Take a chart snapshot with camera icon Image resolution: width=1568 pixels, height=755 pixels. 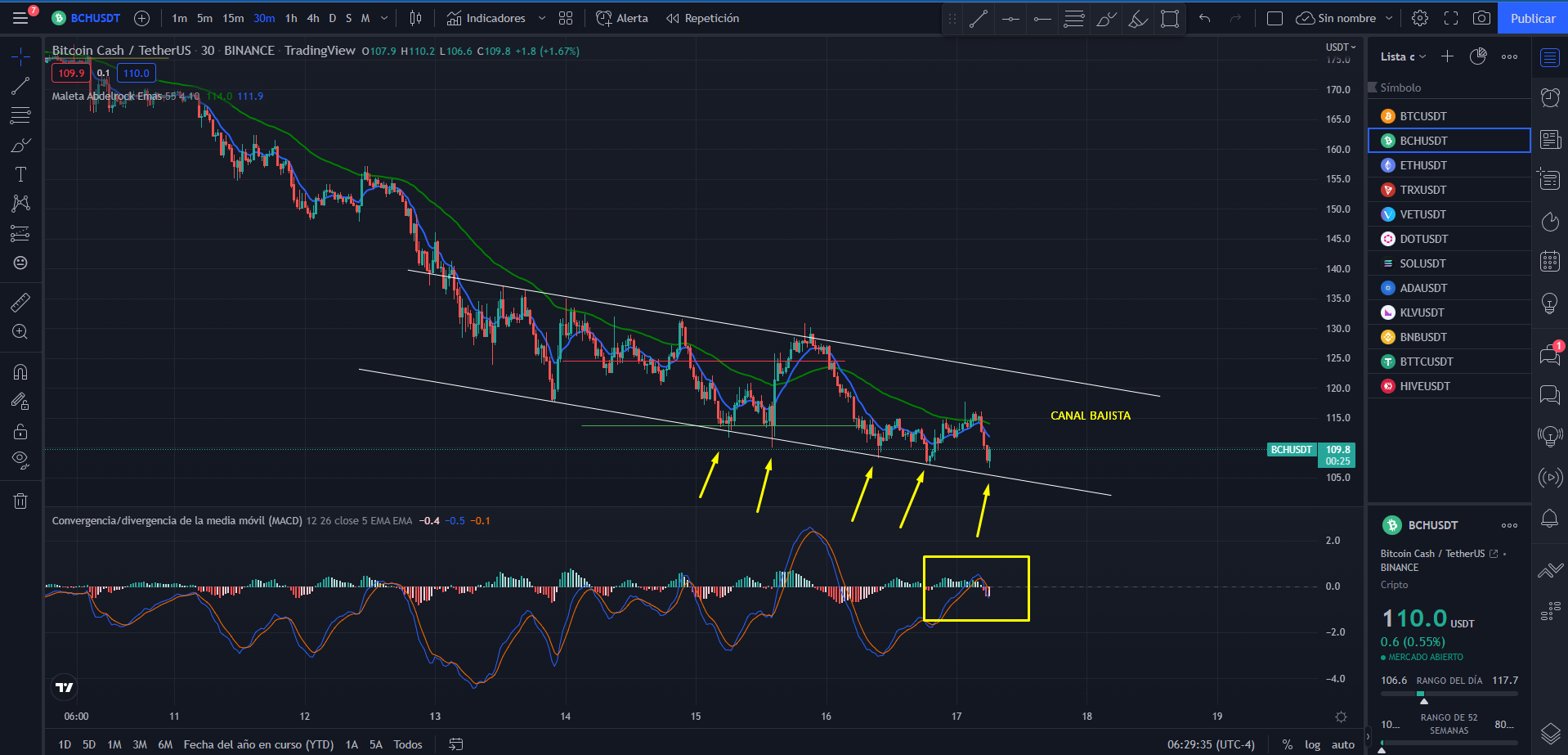pos(1481,18)
